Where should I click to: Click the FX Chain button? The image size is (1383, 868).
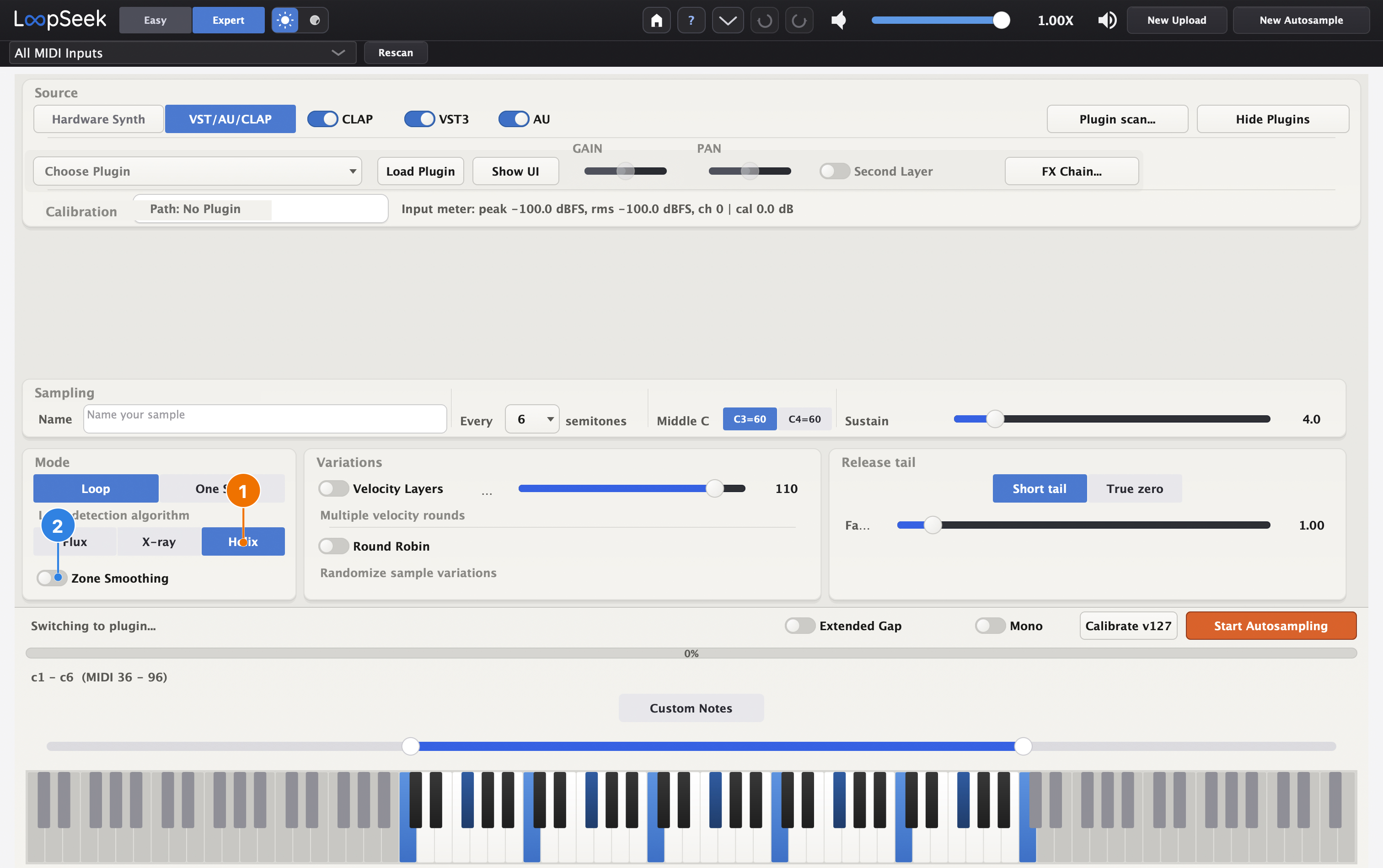(x=1071, y=171)
